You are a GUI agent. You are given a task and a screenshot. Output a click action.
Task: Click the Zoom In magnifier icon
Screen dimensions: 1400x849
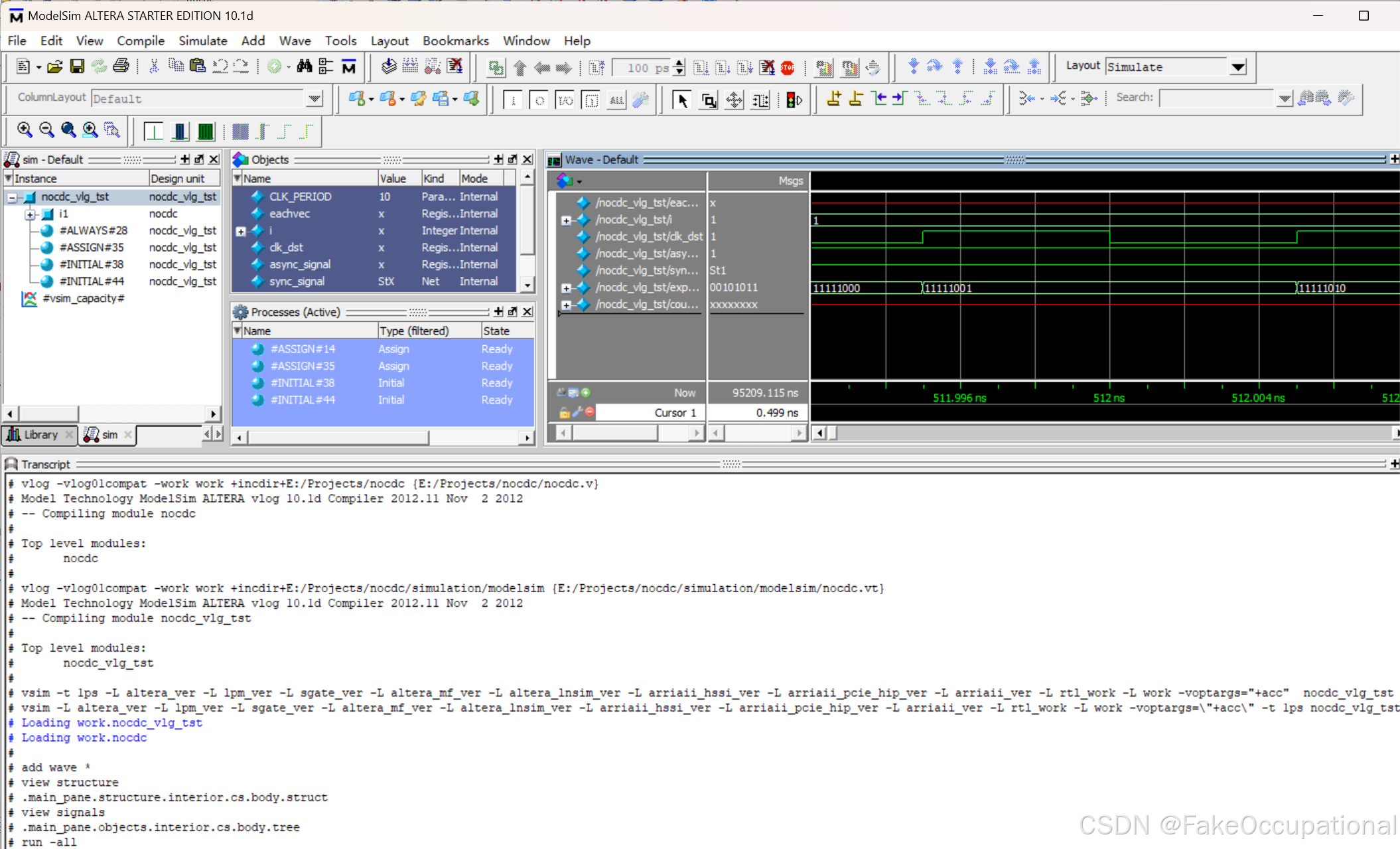pyautogui.click(x=25, y=130)
